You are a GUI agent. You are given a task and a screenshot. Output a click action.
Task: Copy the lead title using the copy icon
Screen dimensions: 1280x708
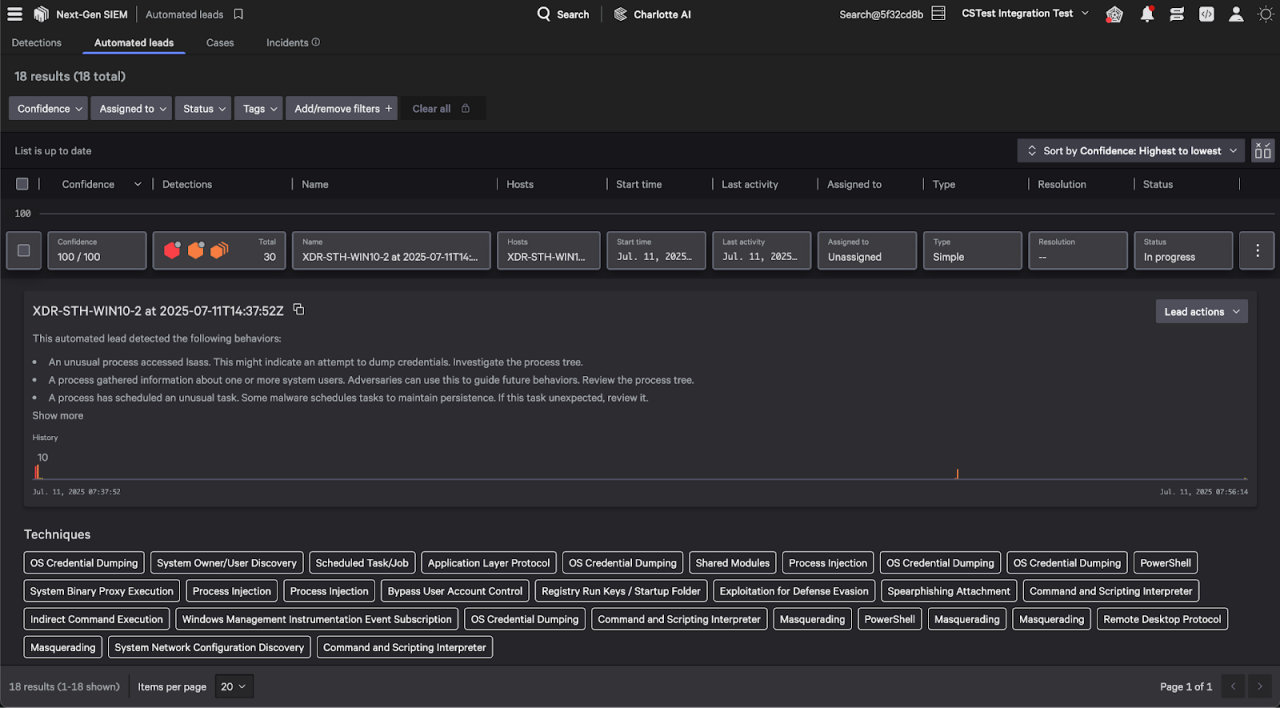pos(298,310)
